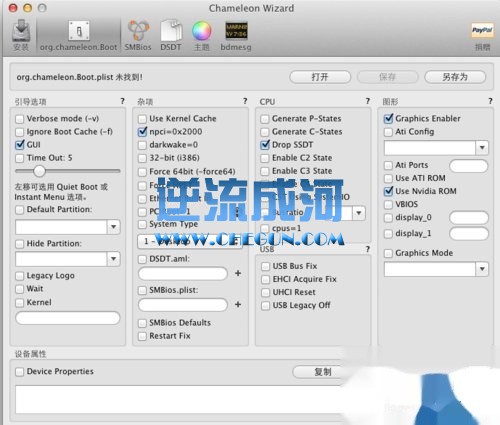
Task: Click the USB section help question mark
Action: pos(368,249)
